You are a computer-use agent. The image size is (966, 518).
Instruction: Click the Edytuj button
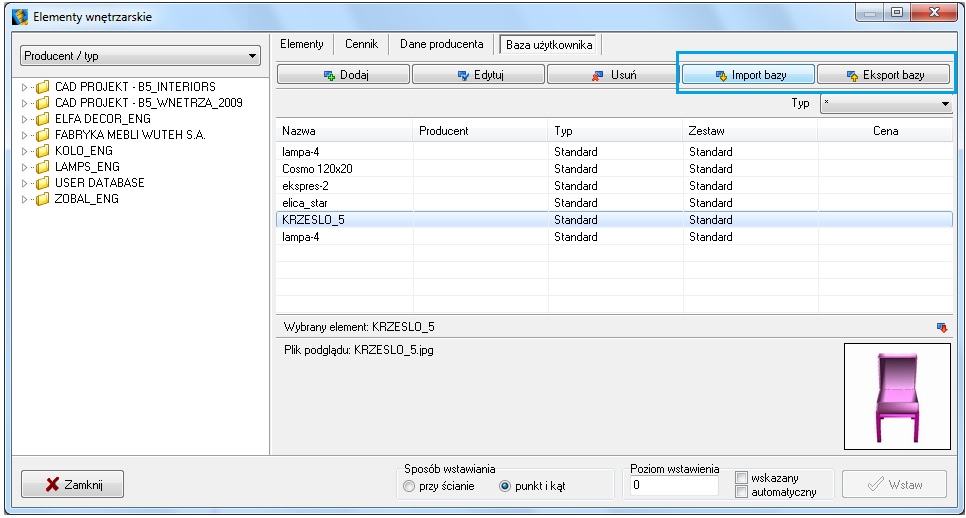(x=478, y=75)
